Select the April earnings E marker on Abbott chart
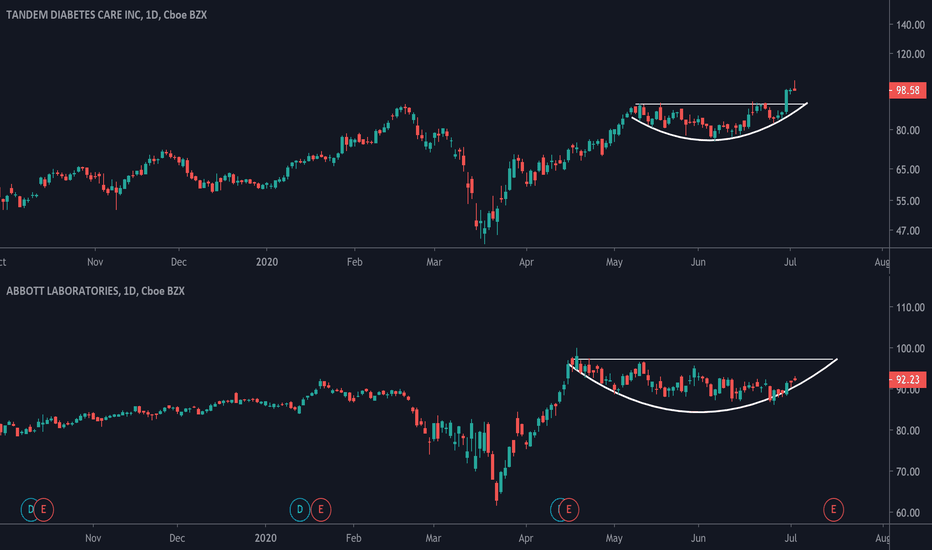Image resolution: width=932 pixels, height=550 pixels. [569, 510]
